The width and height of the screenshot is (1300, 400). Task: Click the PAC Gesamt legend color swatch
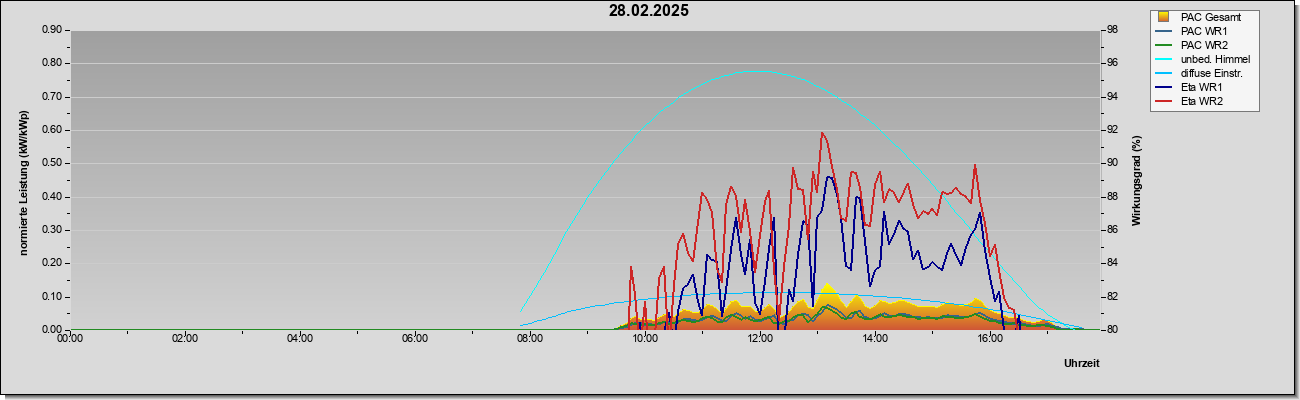[1163, 17]
